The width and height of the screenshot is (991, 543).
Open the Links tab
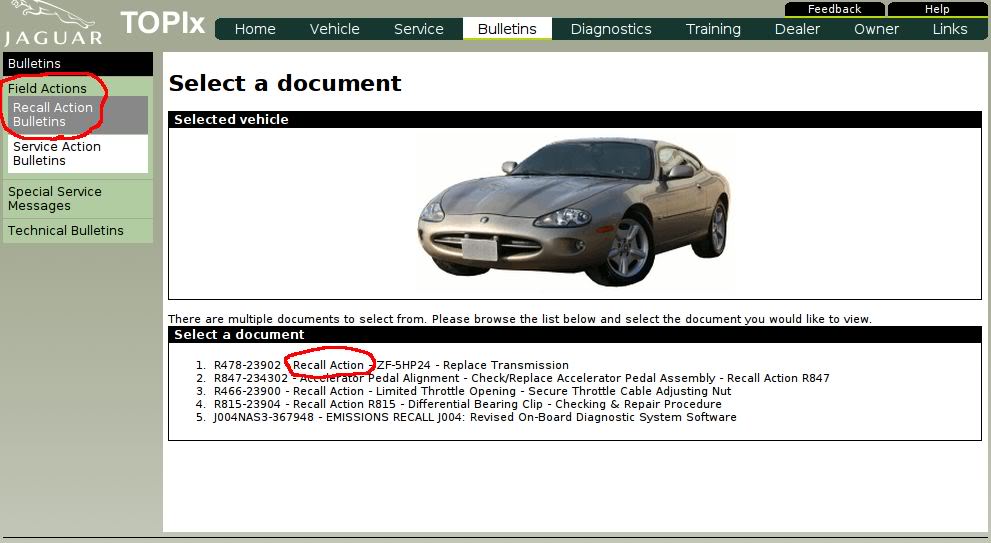click(949, 29)
